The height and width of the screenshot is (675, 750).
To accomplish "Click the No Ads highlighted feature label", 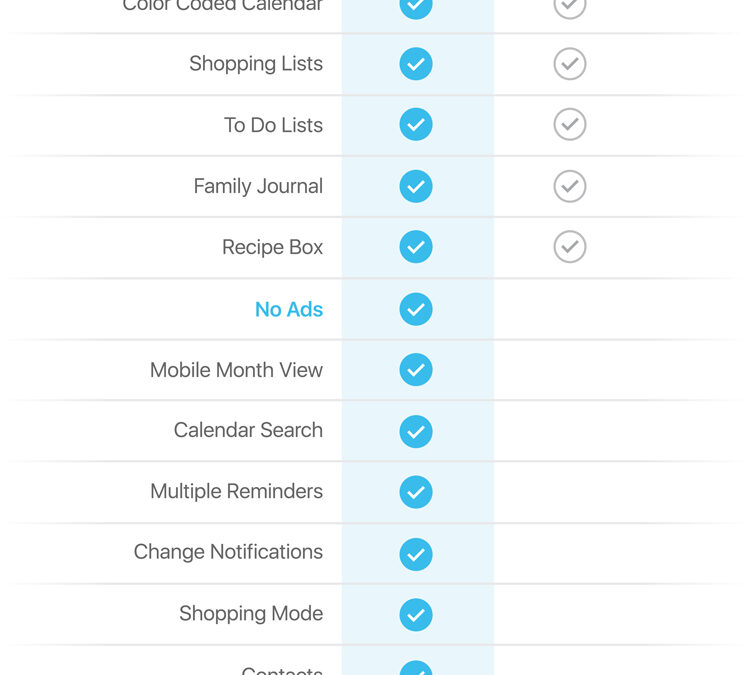I will [x=289, y=310].
